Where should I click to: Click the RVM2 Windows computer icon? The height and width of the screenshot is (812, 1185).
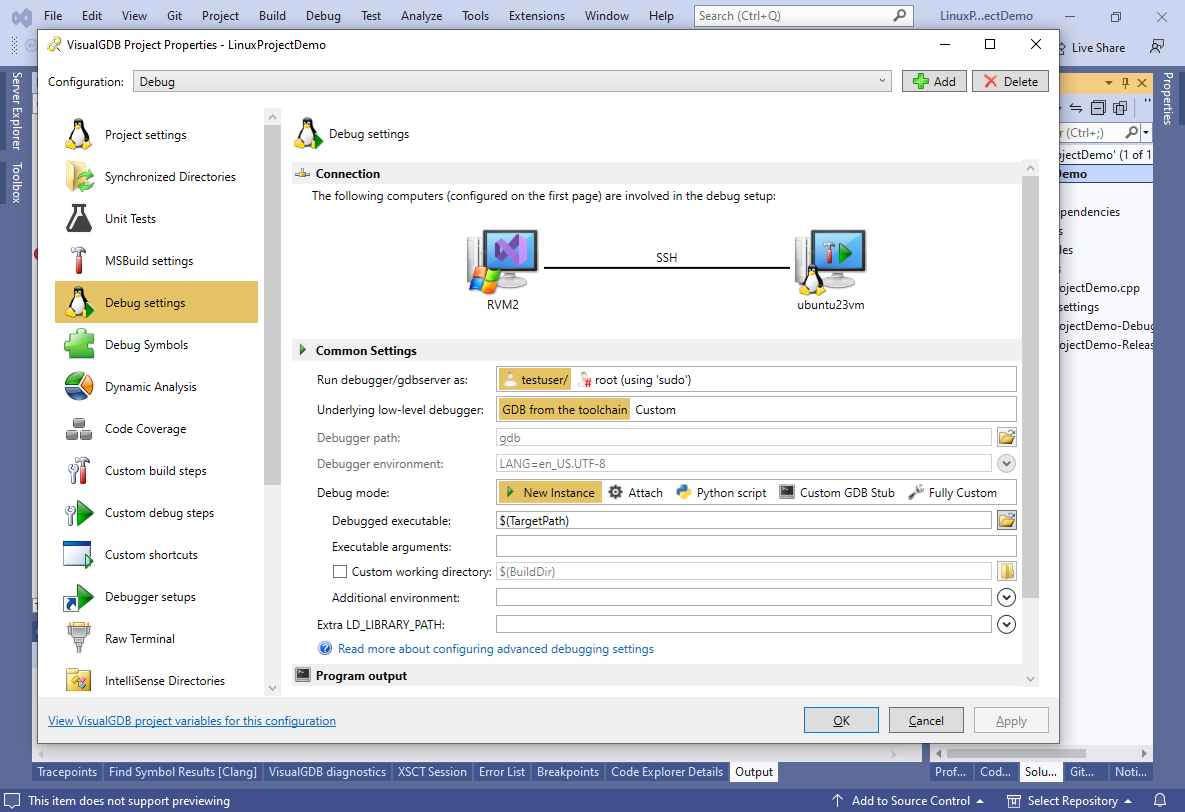point(503,262)
